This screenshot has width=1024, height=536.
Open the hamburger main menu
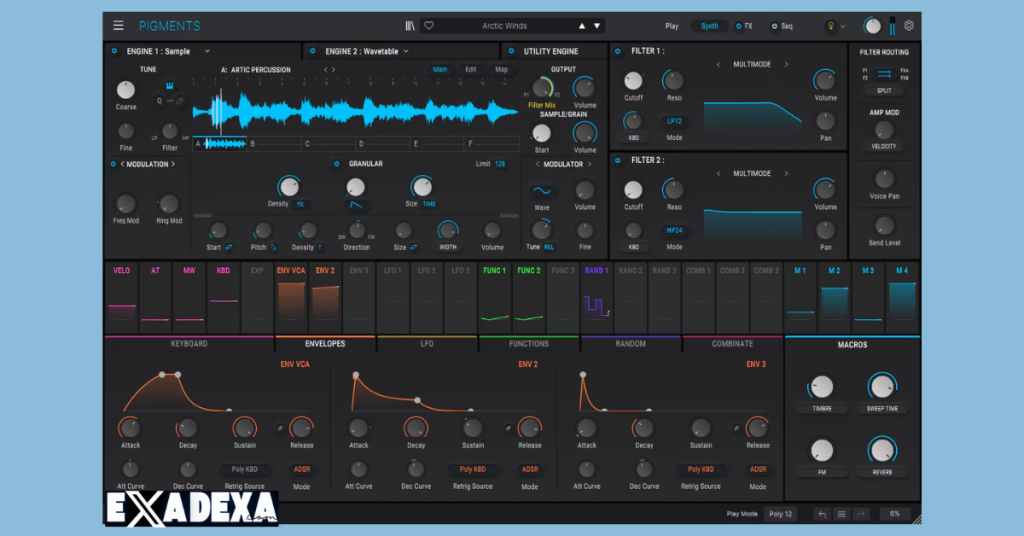pos(119,25)
